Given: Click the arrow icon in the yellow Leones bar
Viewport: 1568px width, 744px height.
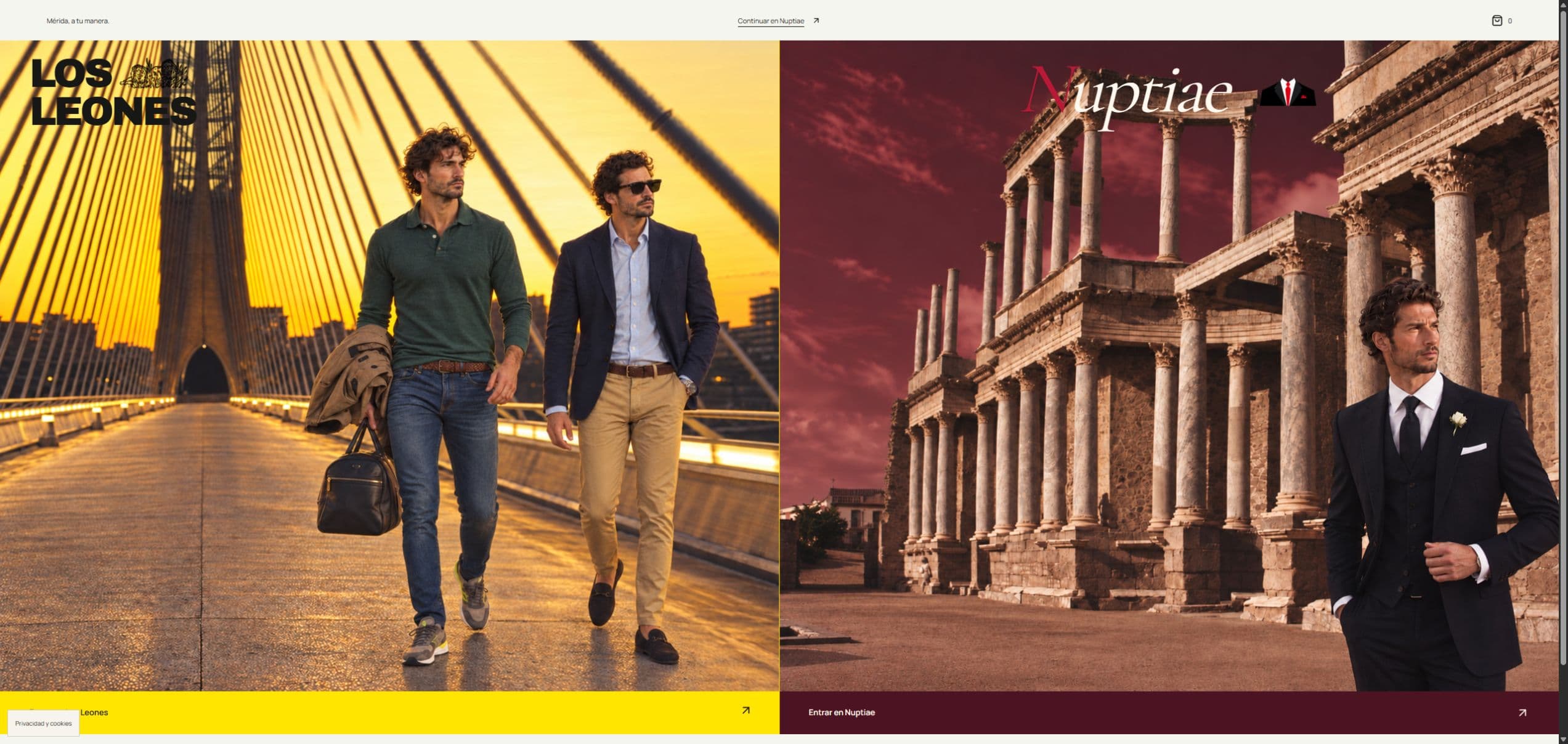Looking at the screenshot, I should [x=745, y=710].
